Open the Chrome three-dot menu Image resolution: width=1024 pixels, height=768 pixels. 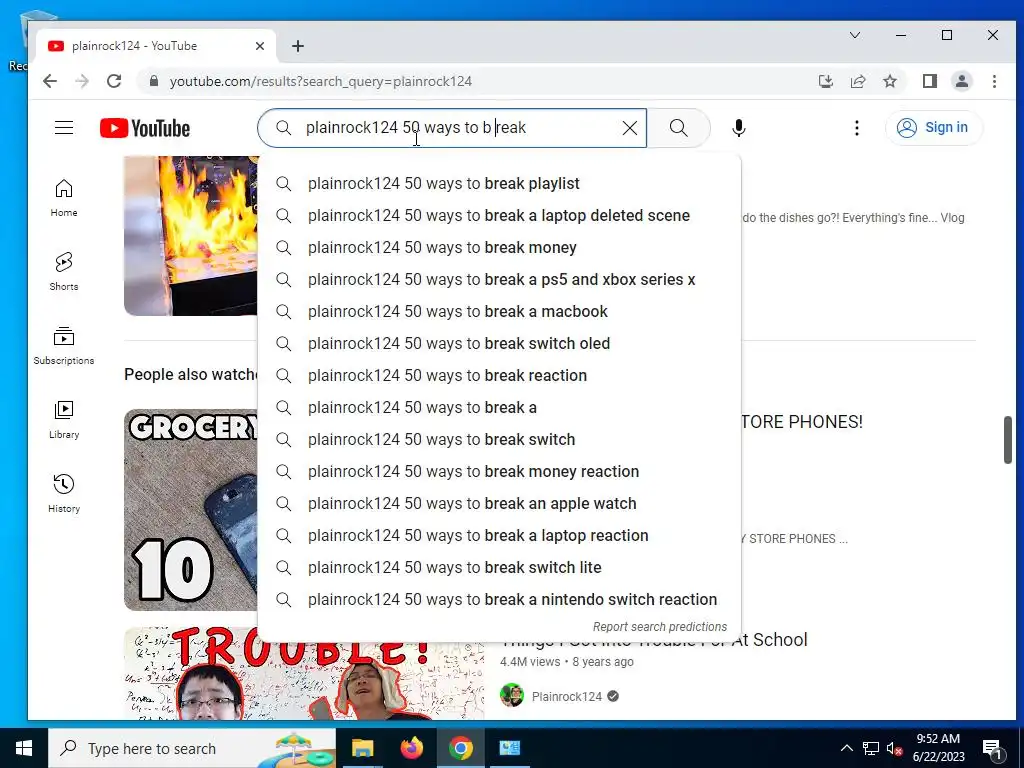tap(994, 81)
